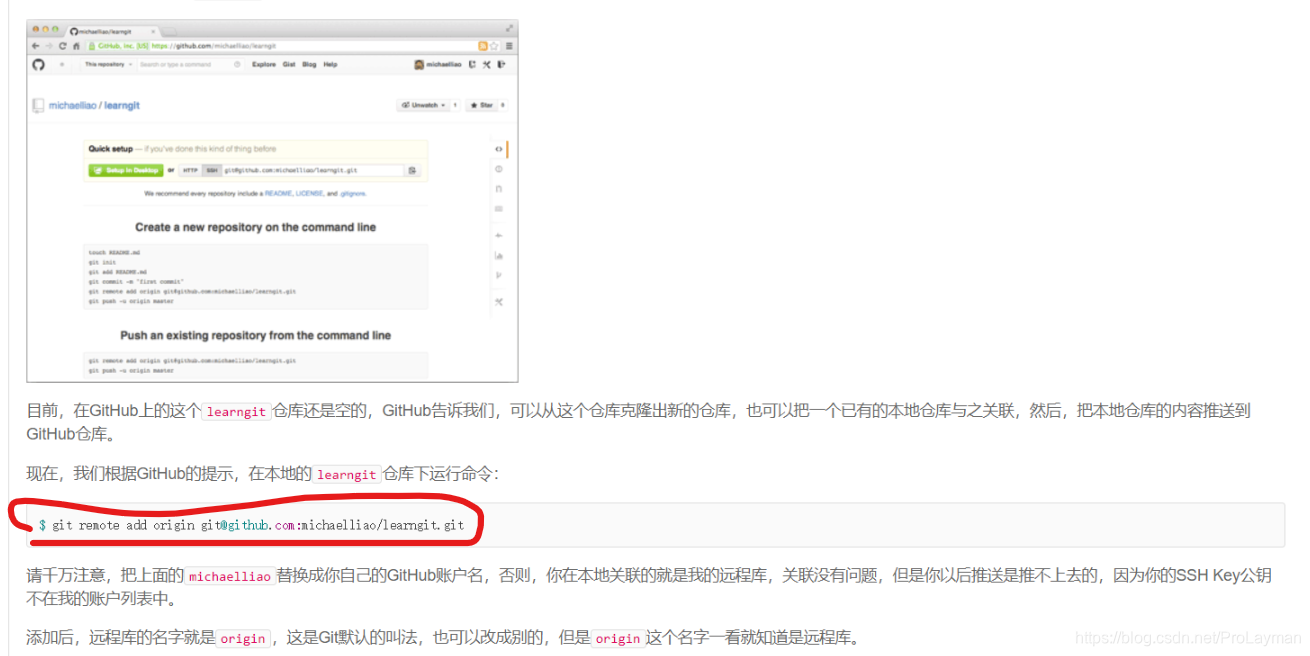Click the SSH clone URL text field
Screen dimensions: 1310x656
click(313, 170)
